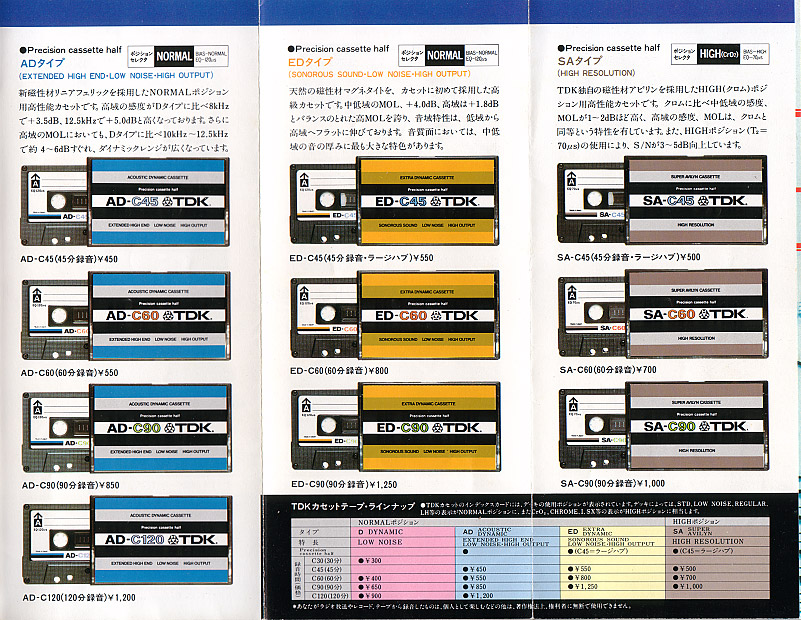The image size is (801, 620).
Task: Click the HIGH (CrO2) position badge
Action: pos(719,54)
